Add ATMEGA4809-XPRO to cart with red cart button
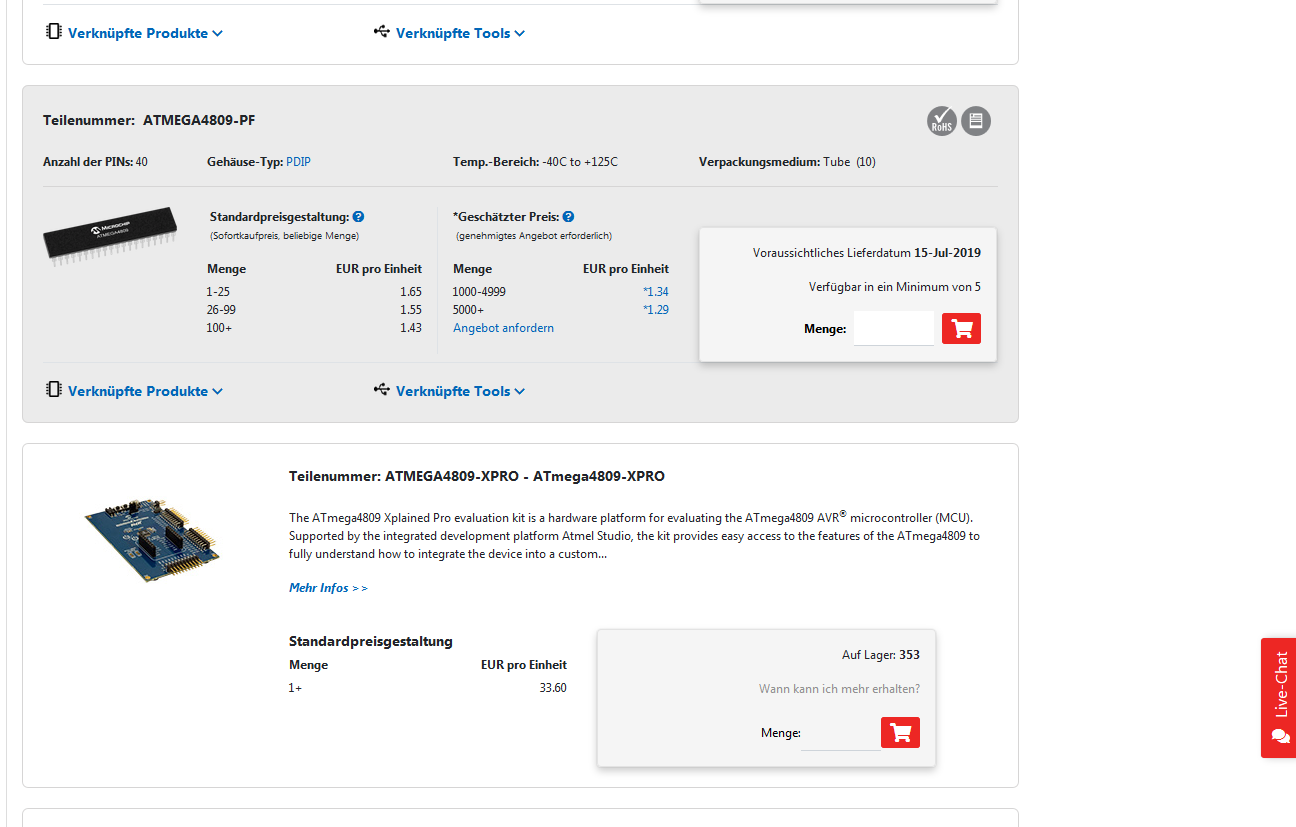 (x=900, y=732)
